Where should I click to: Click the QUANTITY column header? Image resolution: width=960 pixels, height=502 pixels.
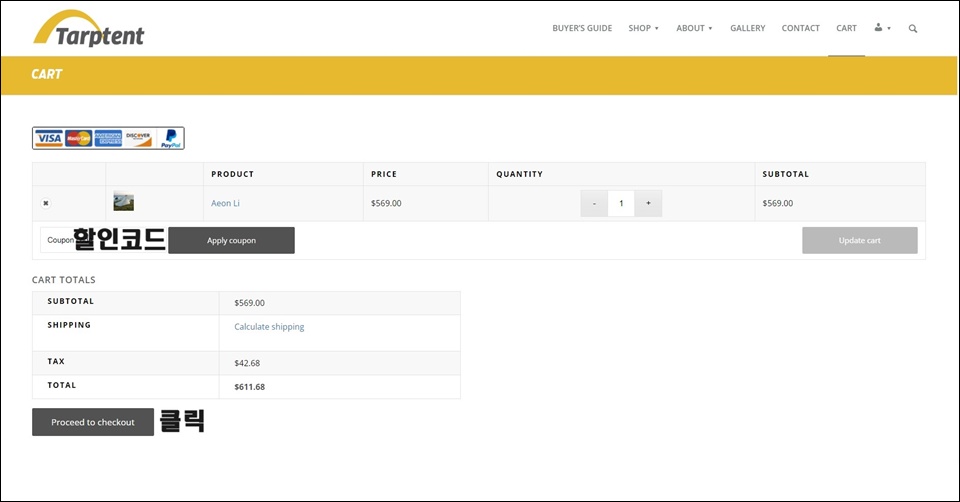click(x=519, y=174)
